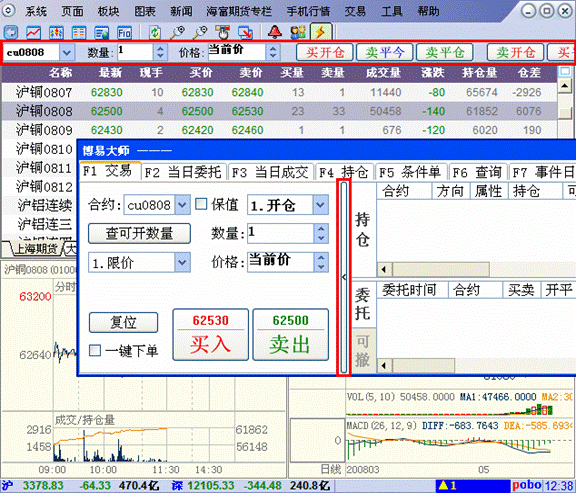Click the F10 toolbar icon

[124, 32]
